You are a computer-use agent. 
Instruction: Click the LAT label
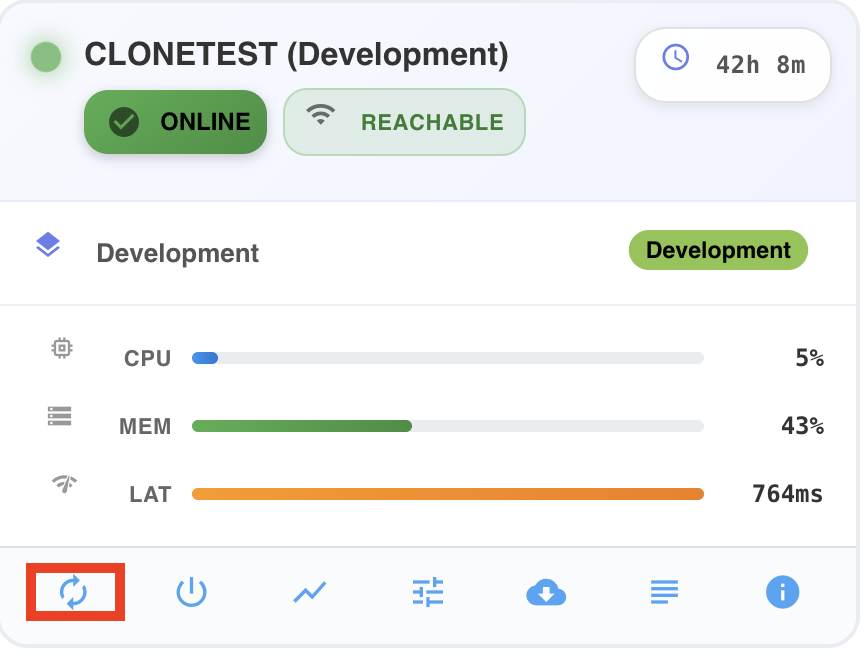[150, 494]
